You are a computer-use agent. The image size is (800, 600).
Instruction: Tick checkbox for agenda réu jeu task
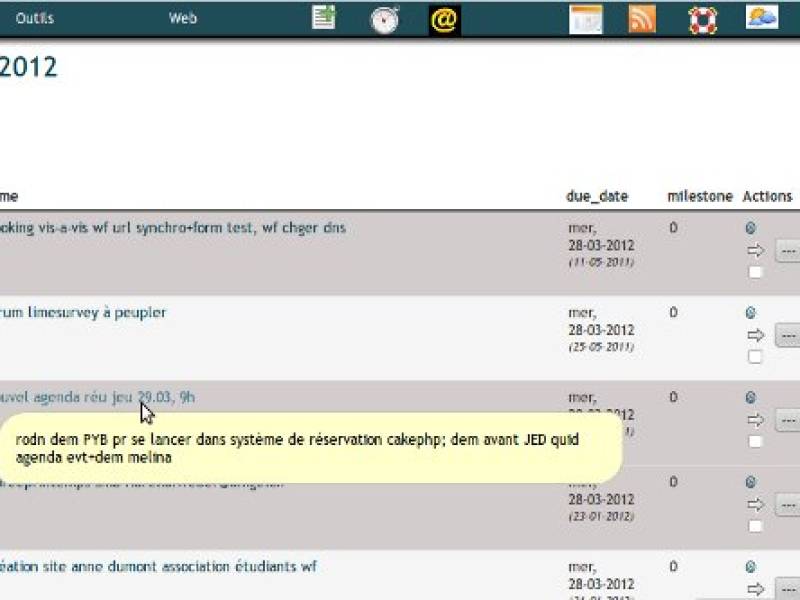coord(755,441)
